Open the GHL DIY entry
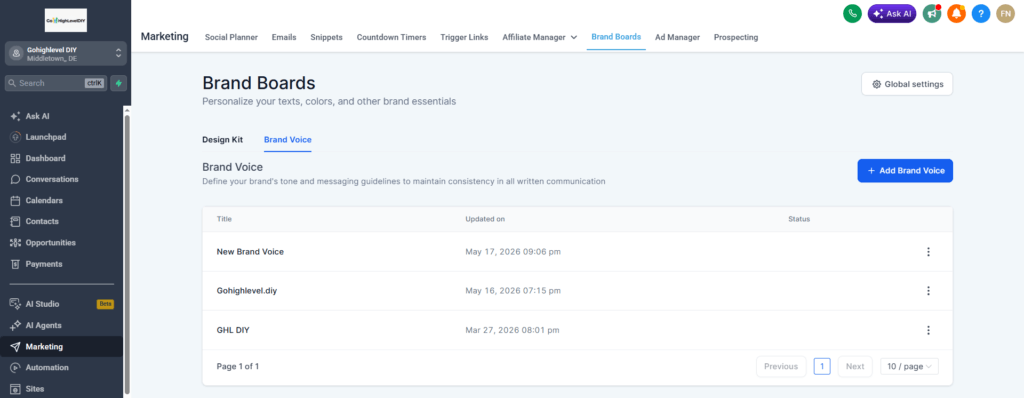The height and width of the screenshot is (398, 1024). point(233,330)
